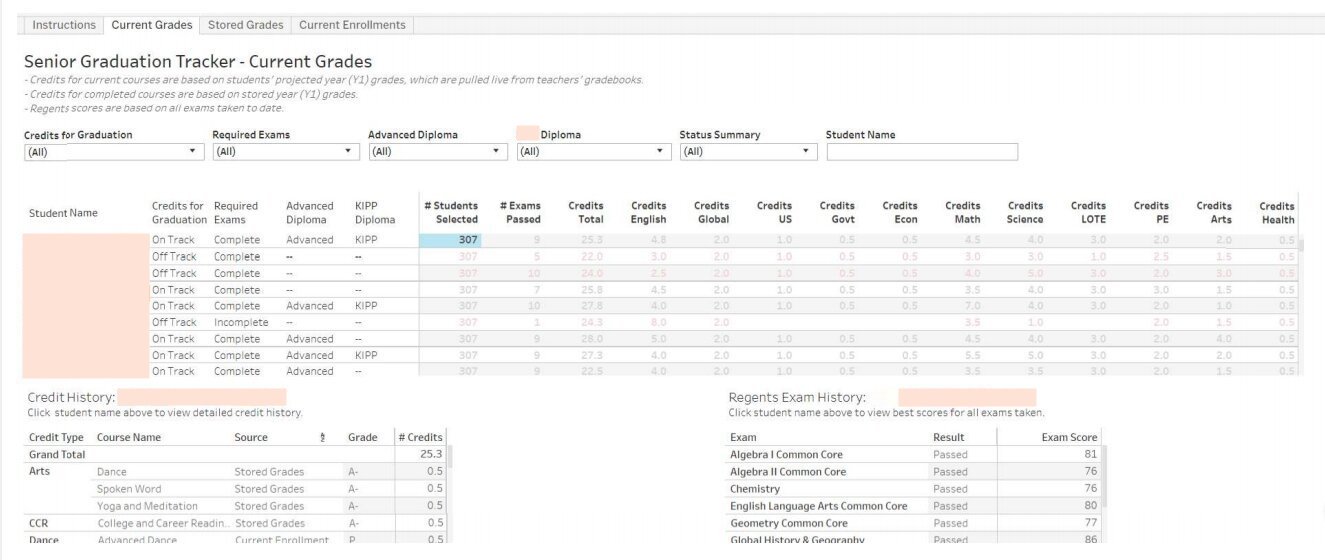Click the Student Name column header
This screenshot has width=1325, height=560.
click(63, 213)
